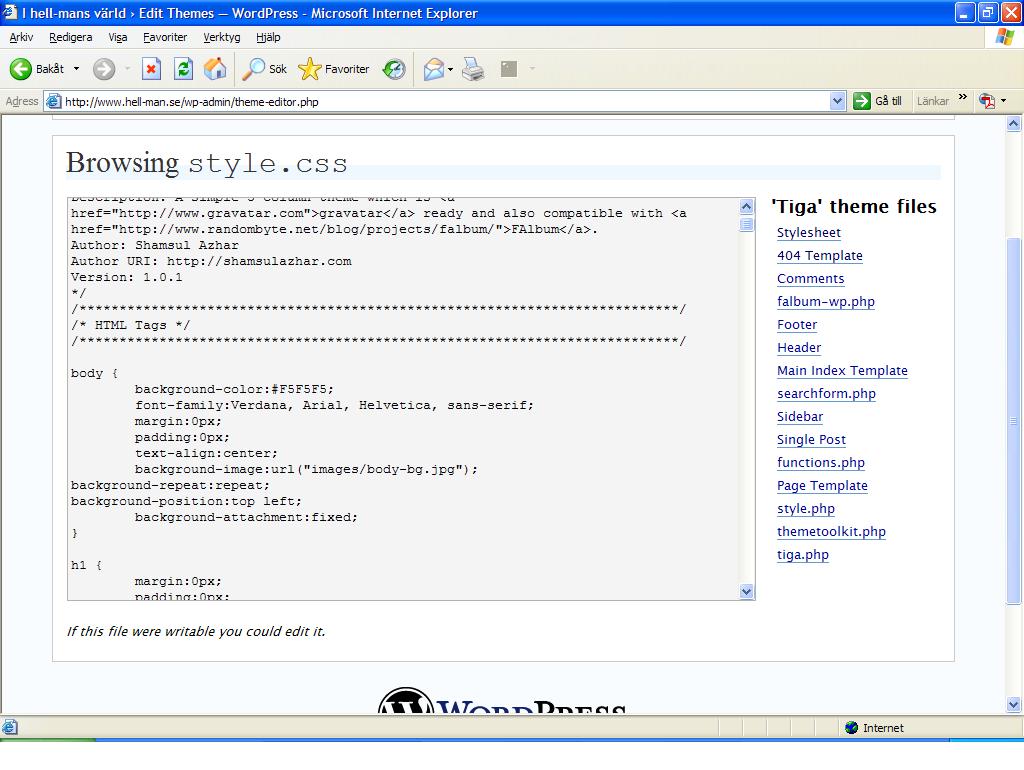Expand the address bar dropdown arrow
The width and height of the screenshot is (1024, 770).
(x=837, y=101)
